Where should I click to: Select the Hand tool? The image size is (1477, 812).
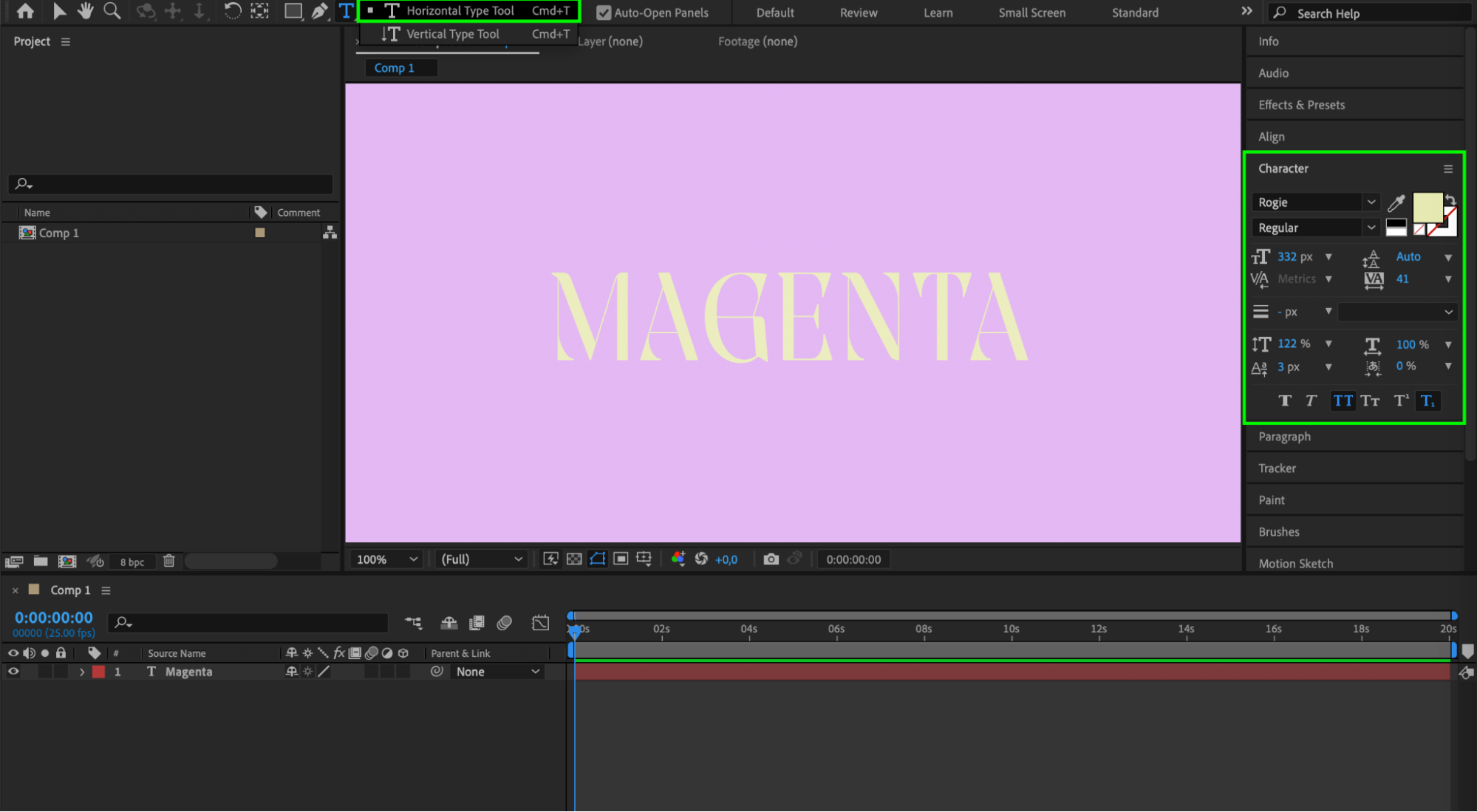click(86, 11)
